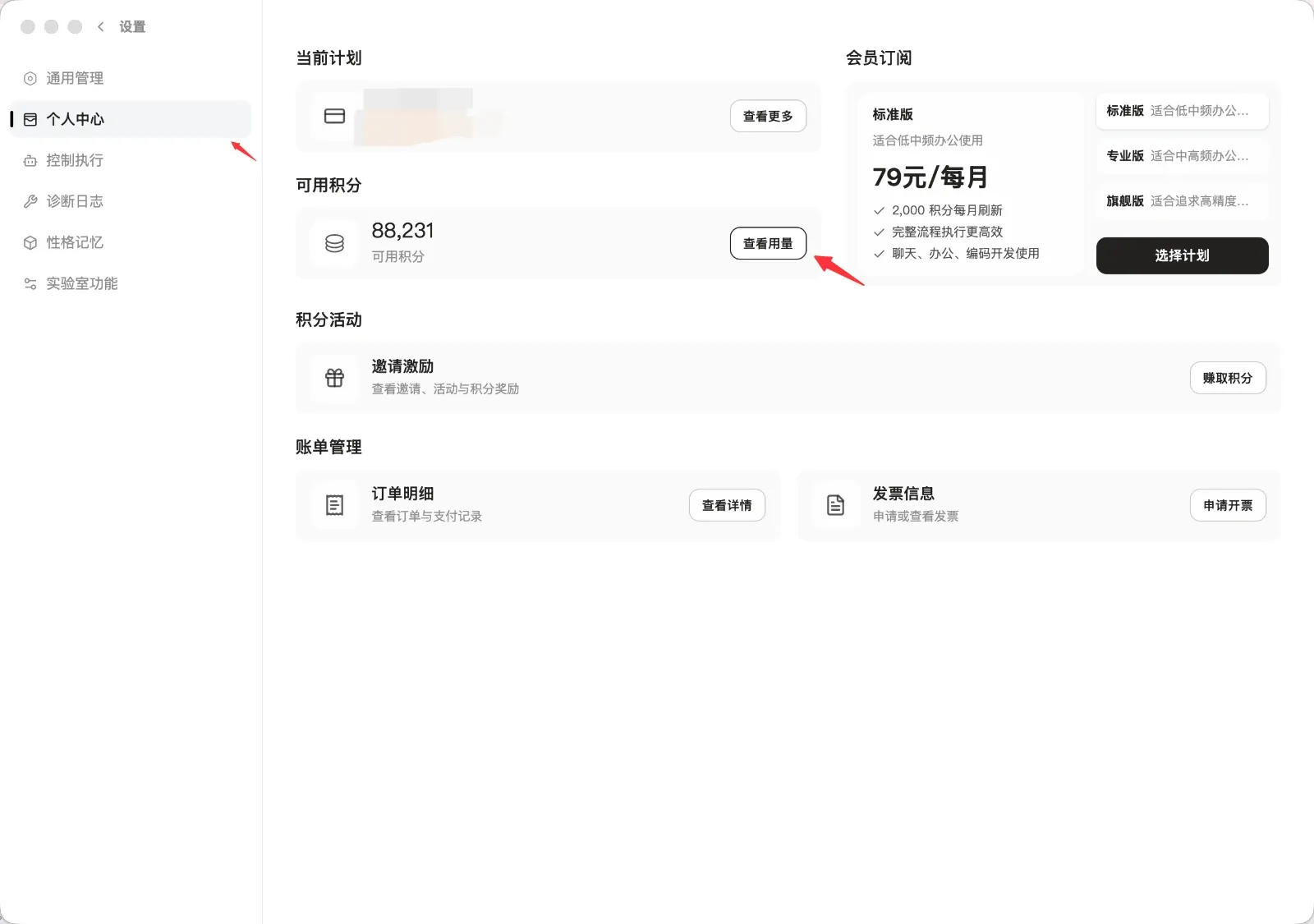Open 通用管理 settings section
Viewport: 1314px width, 924px height.
click(x=131, y=78)
